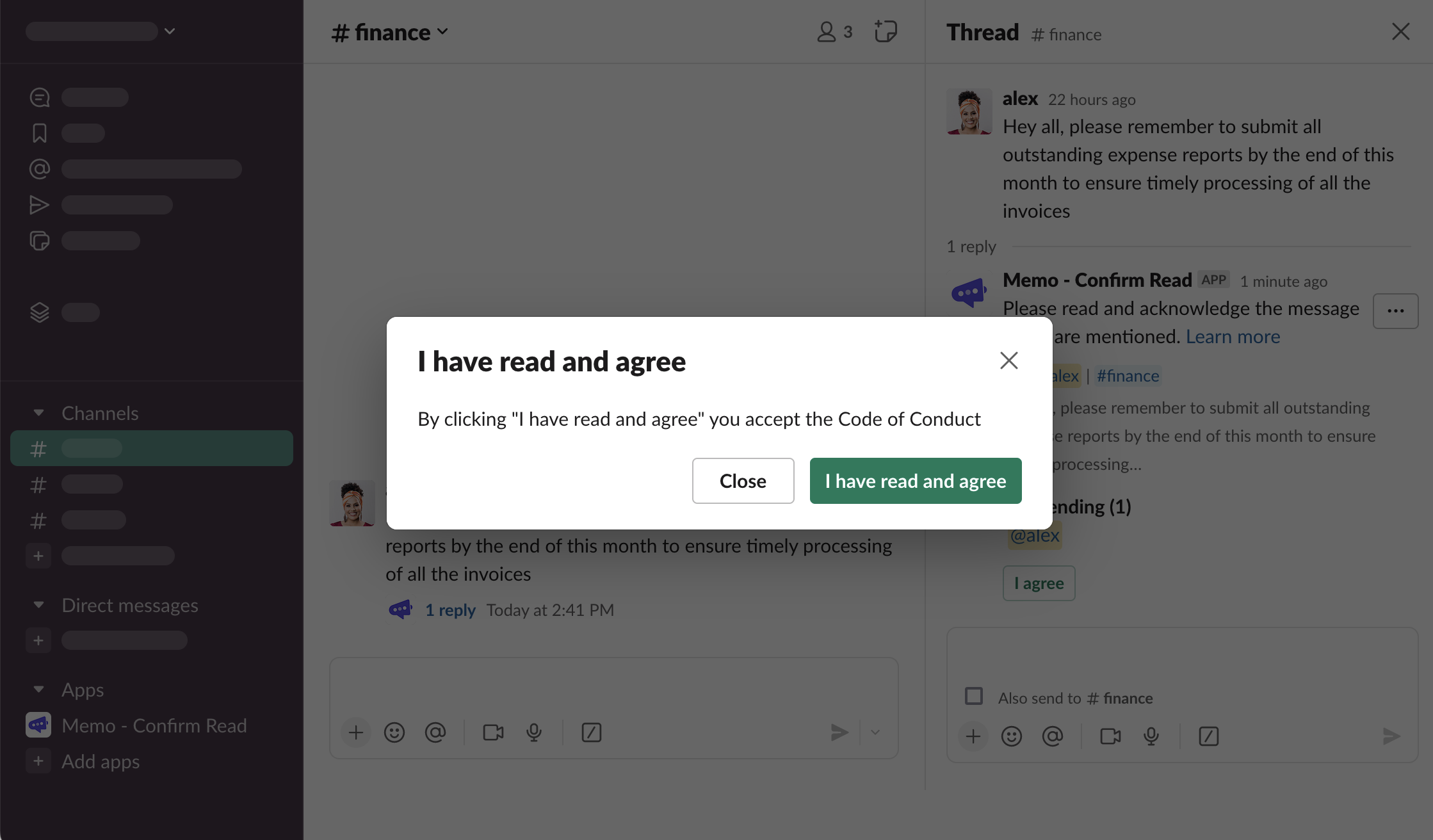Open more actions menu on Memo message
The image size is (1433, 840).
pyautogui.click(x=1395, y=311)
